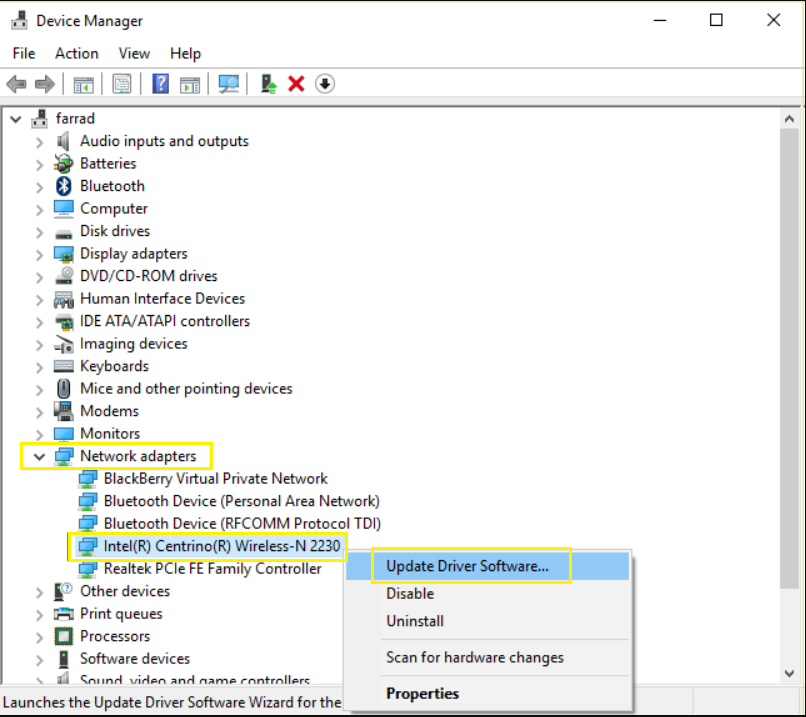Screen dimensions: 806x717
Task: Select the Monitors tree label
Action: coord(110,434)
